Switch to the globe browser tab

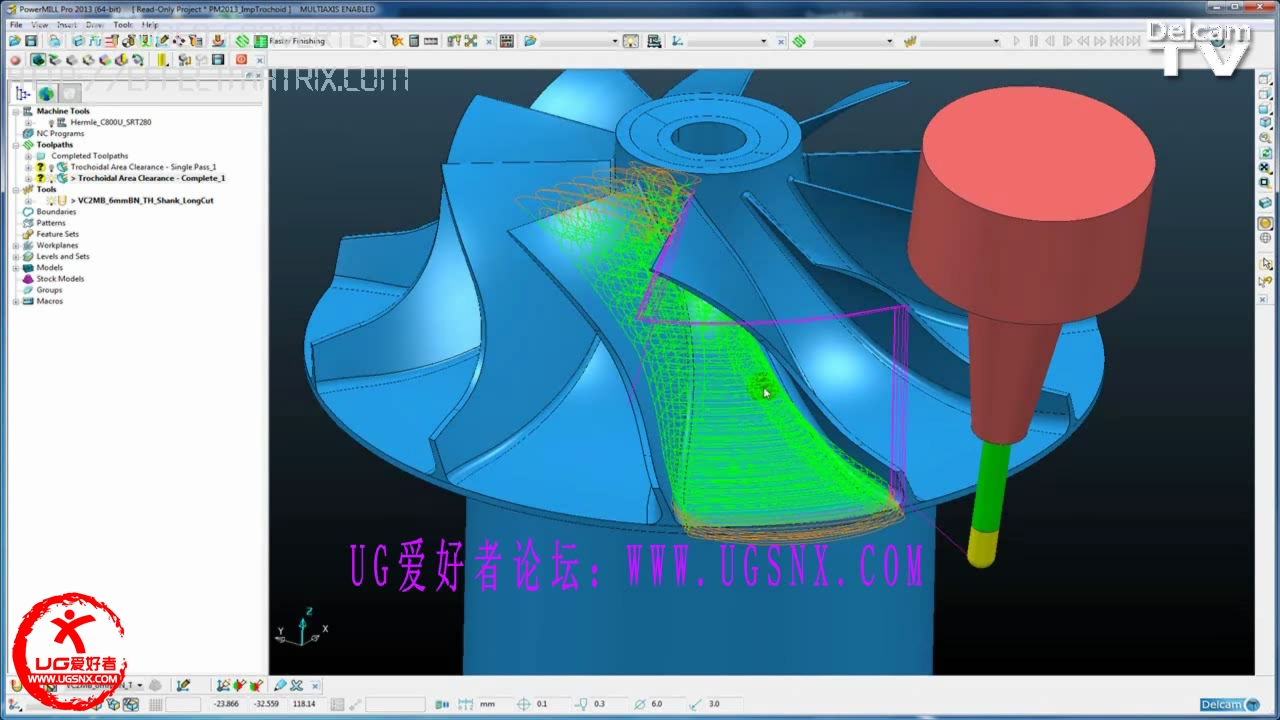(x=47, y=93)
